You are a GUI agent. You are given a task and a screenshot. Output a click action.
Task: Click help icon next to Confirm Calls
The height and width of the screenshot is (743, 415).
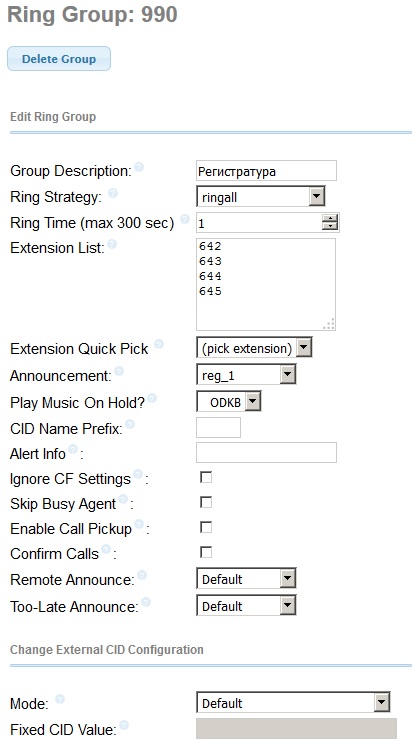point(106,549)
